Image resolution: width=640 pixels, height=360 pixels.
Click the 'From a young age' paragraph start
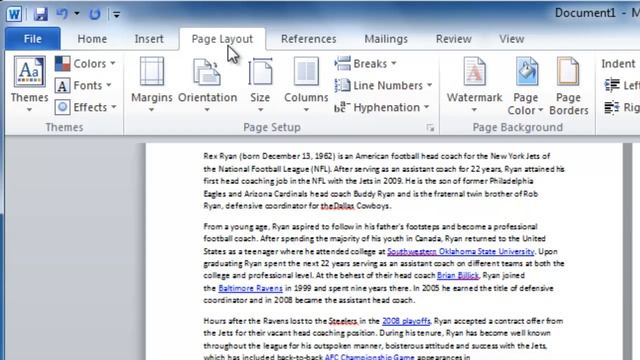coord(236,227)
